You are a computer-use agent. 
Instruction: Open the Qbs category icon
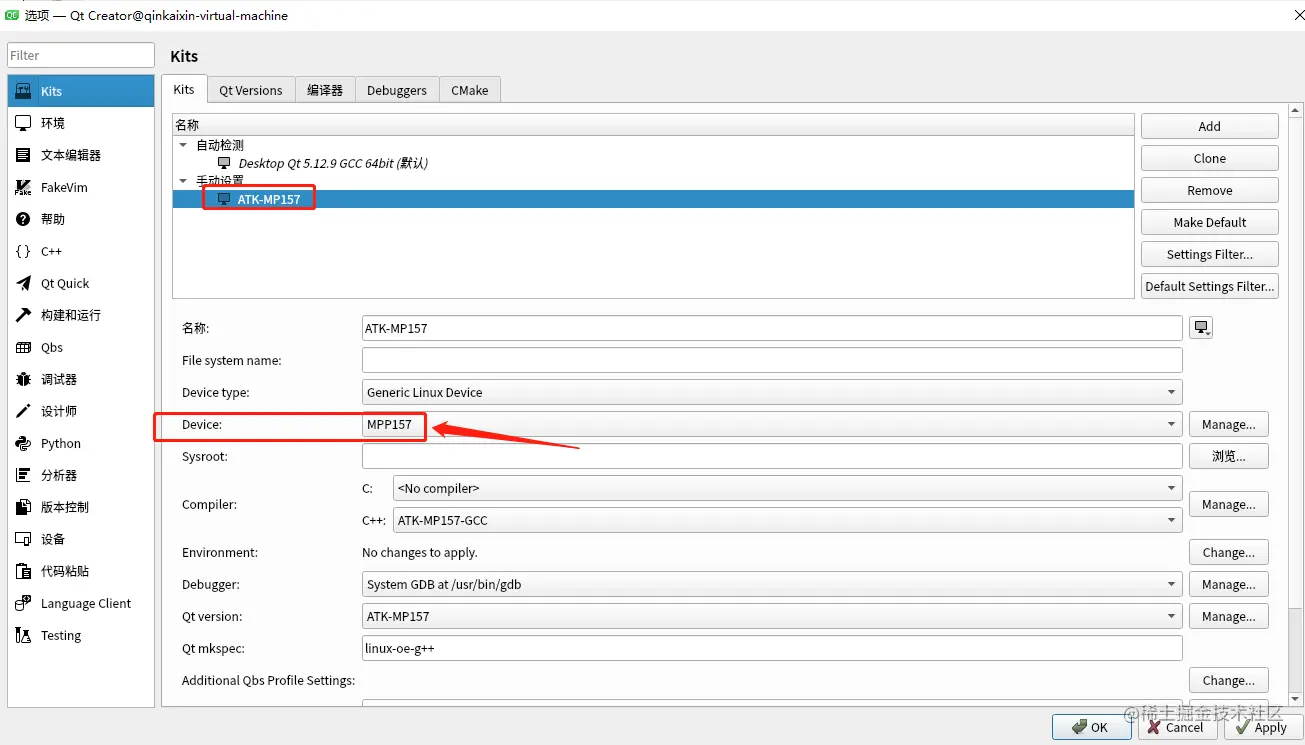click(x=23, y=347)
